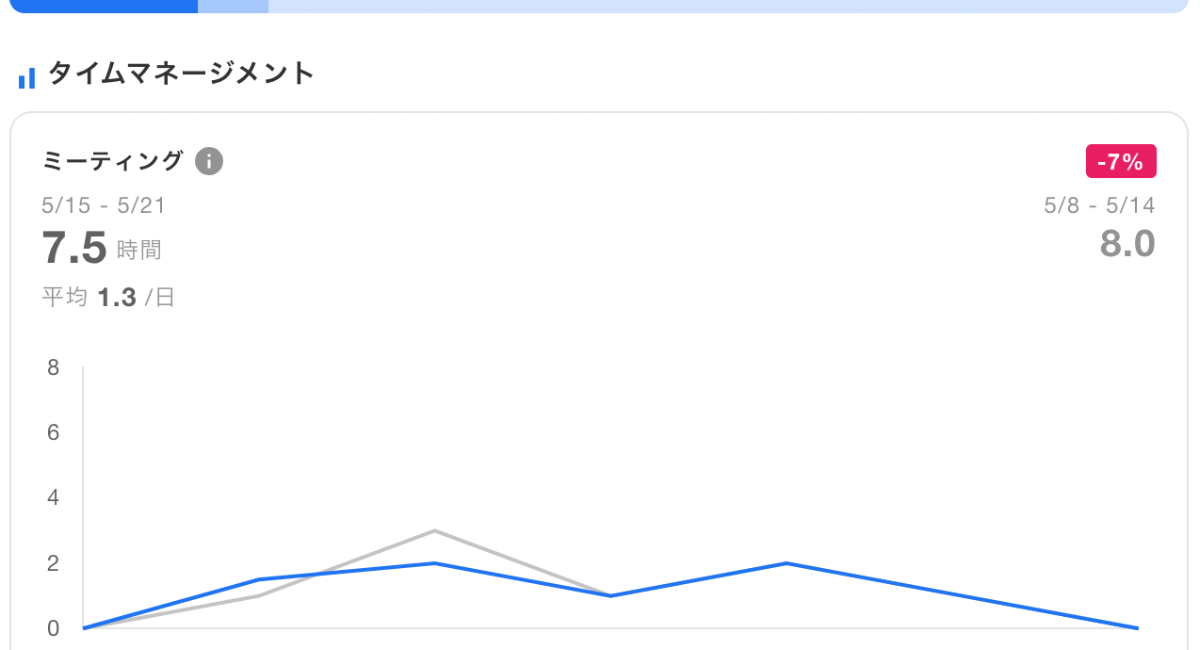This screenshot has height=650, width=1200.
Task: Toggle the 平均 1.3 /日 average display
Action: click(x=108, y=296)
